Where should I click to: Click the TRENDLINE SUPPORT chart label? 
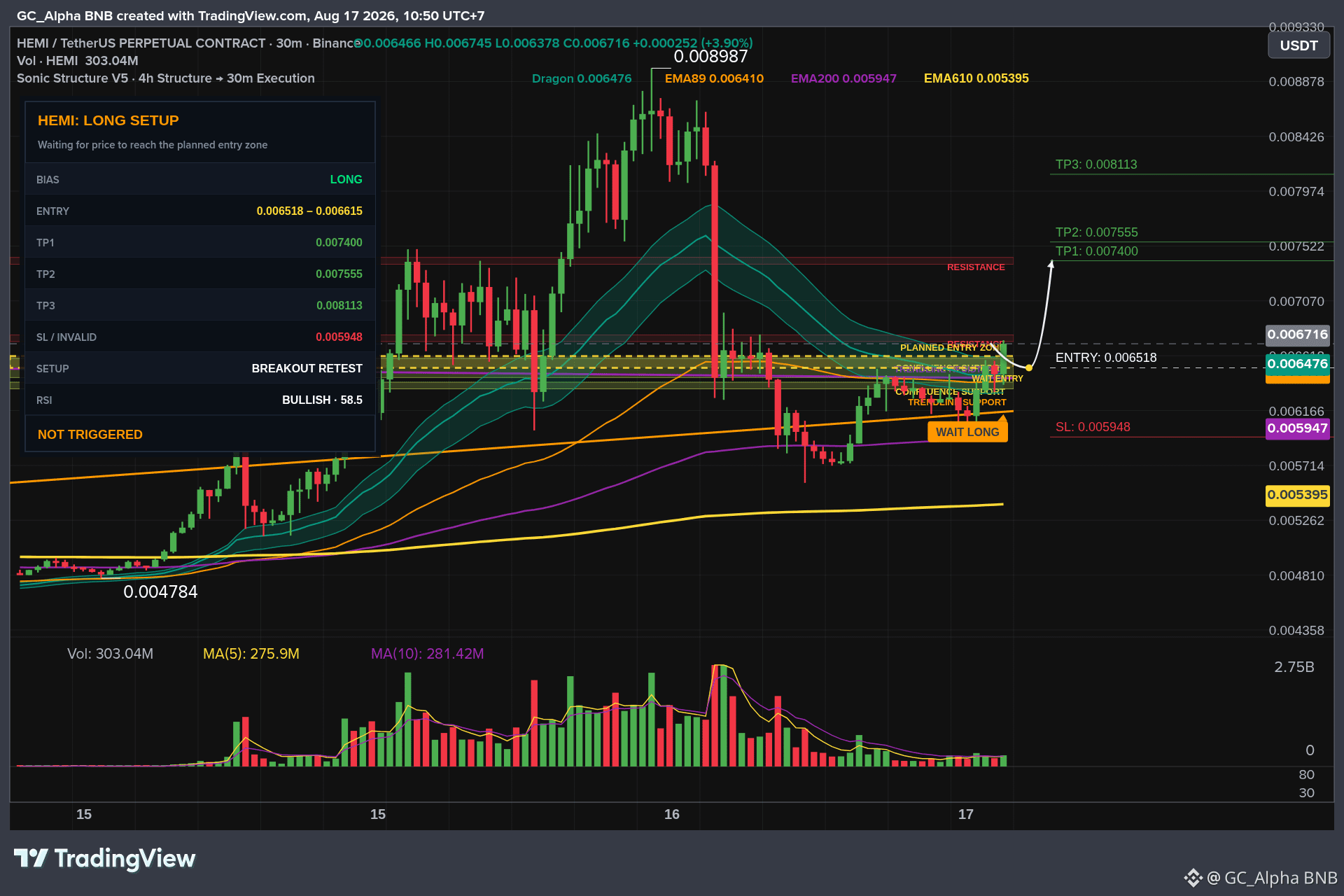[957, 402]
